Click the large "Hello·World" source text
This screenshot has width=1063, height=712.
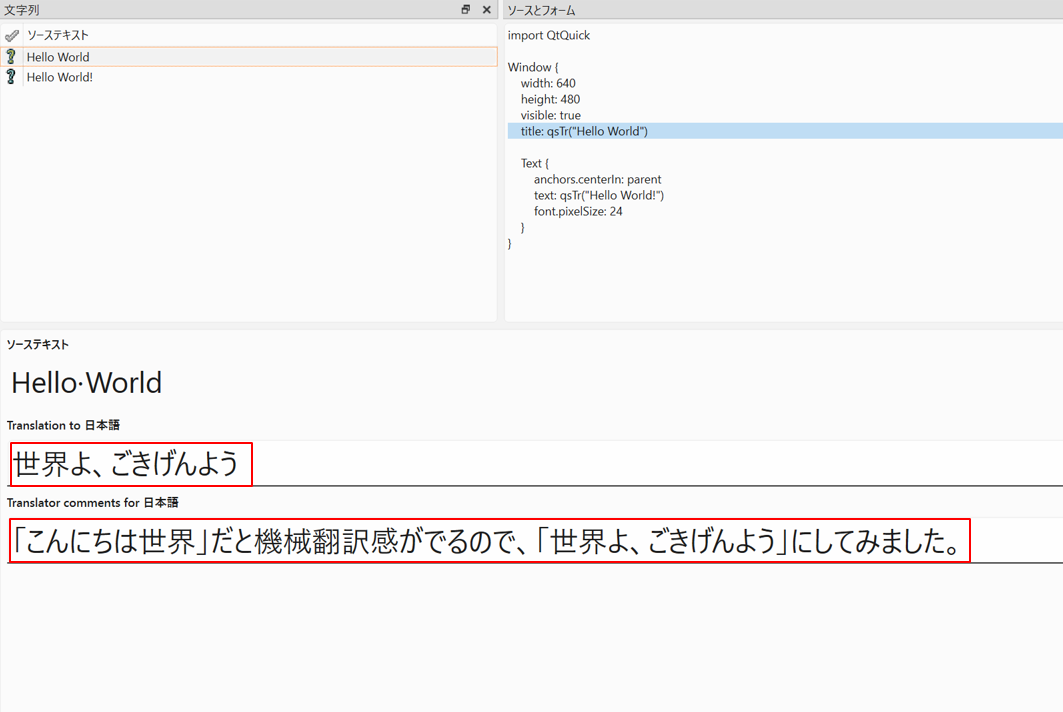87,382
